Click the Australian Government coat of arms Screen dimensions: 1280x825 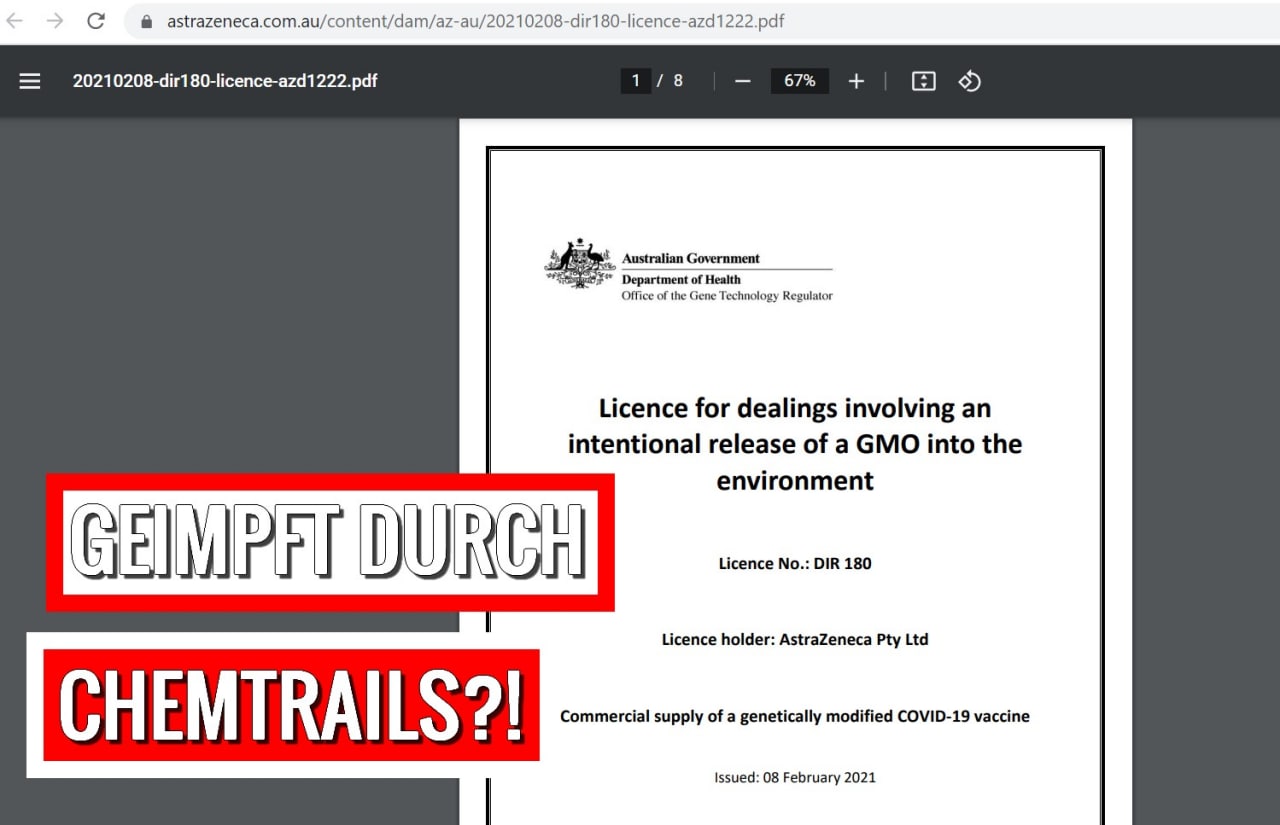(x=579, y=265)
